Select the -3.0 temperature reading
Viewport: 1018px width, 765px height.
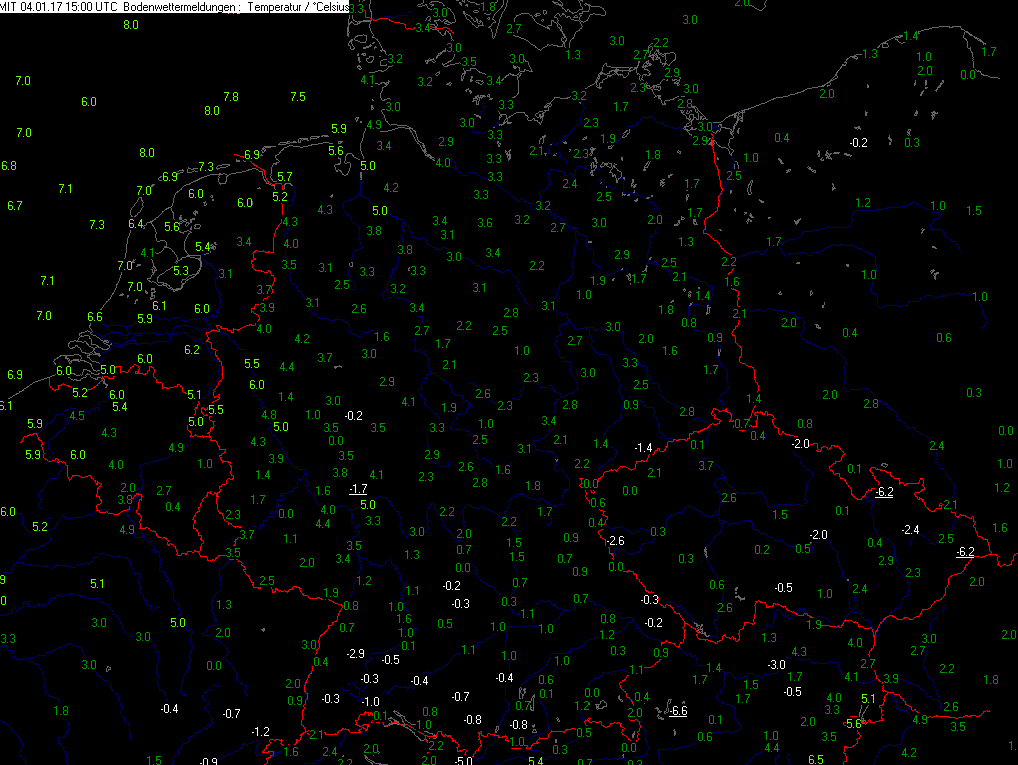[x=776, y=665]
